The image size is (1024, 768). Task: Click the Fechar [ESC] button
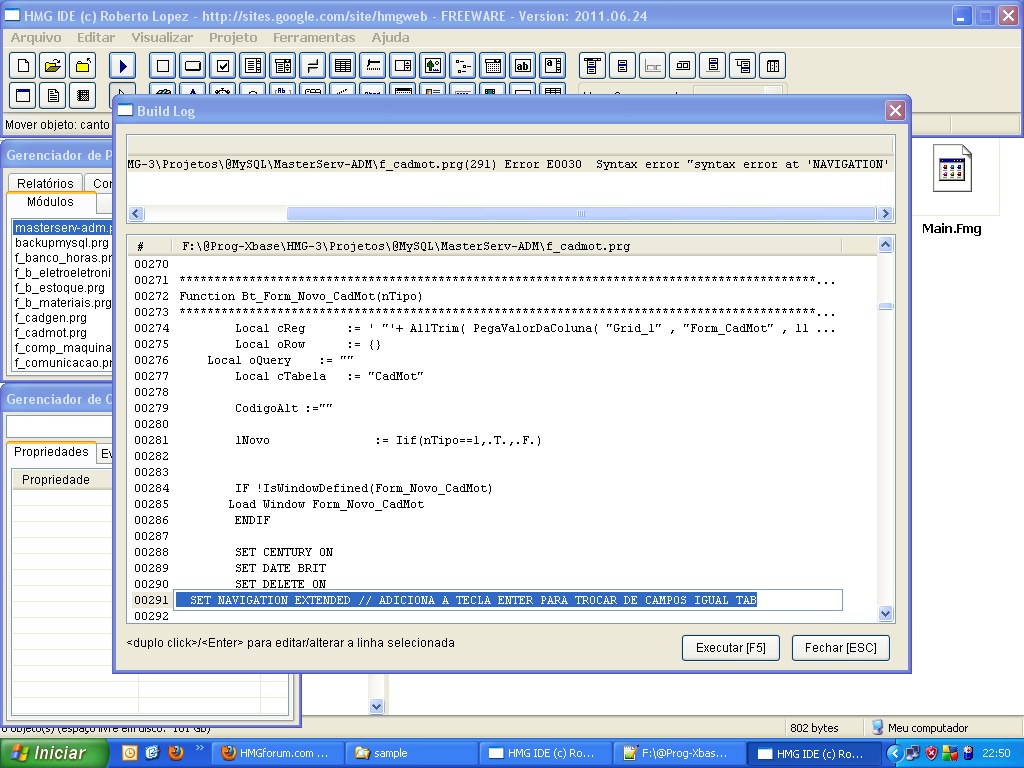click(x=840, y=648)
